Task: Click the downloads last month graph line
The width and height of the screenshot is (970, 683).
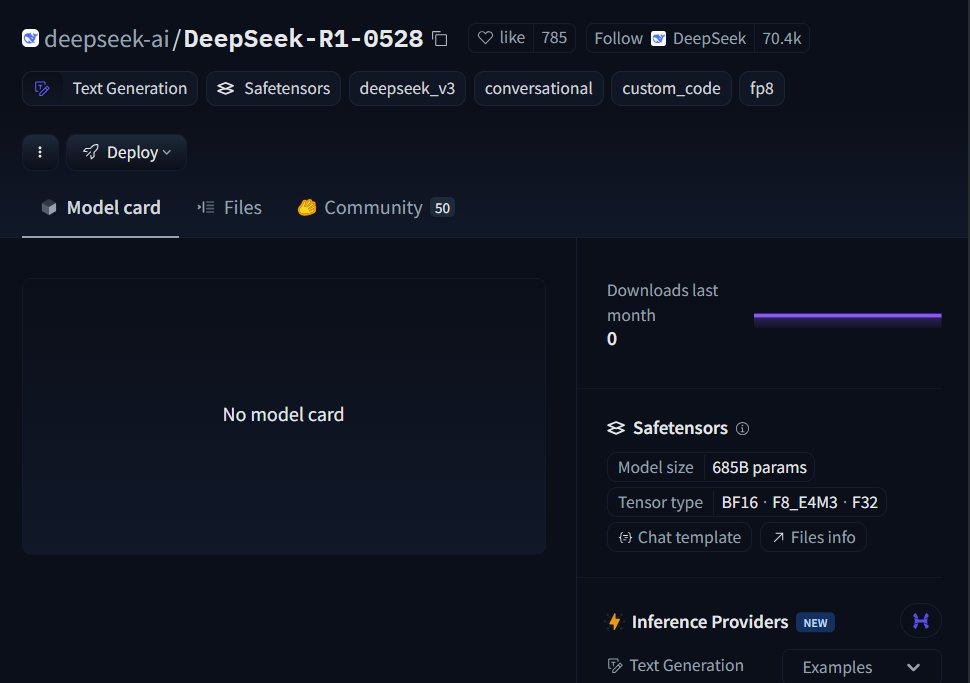Action: click(x=848, y=316)
